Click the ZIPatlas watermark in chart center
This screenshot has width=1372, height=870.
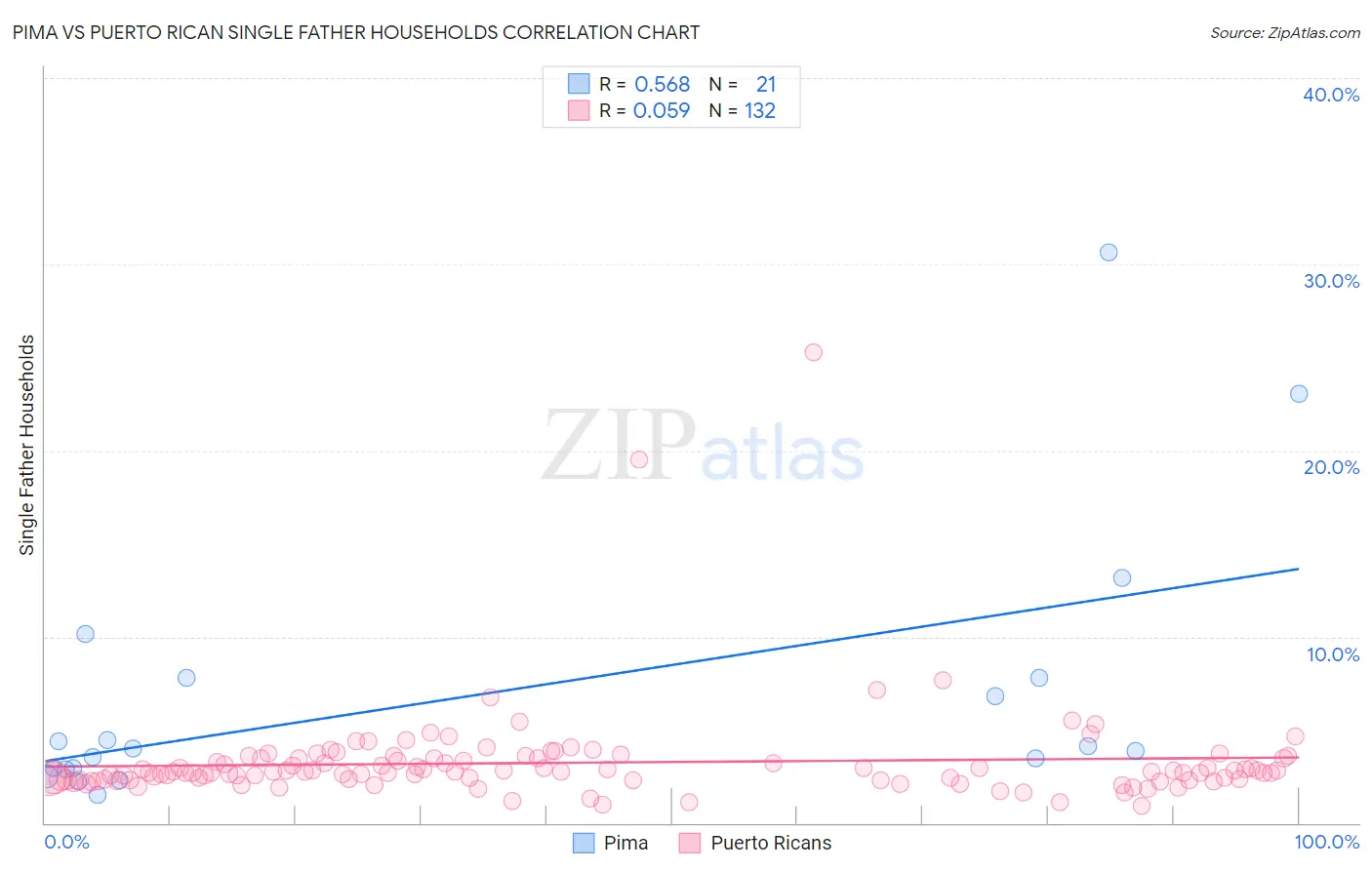pyautogui.click(x=703, y=446)
